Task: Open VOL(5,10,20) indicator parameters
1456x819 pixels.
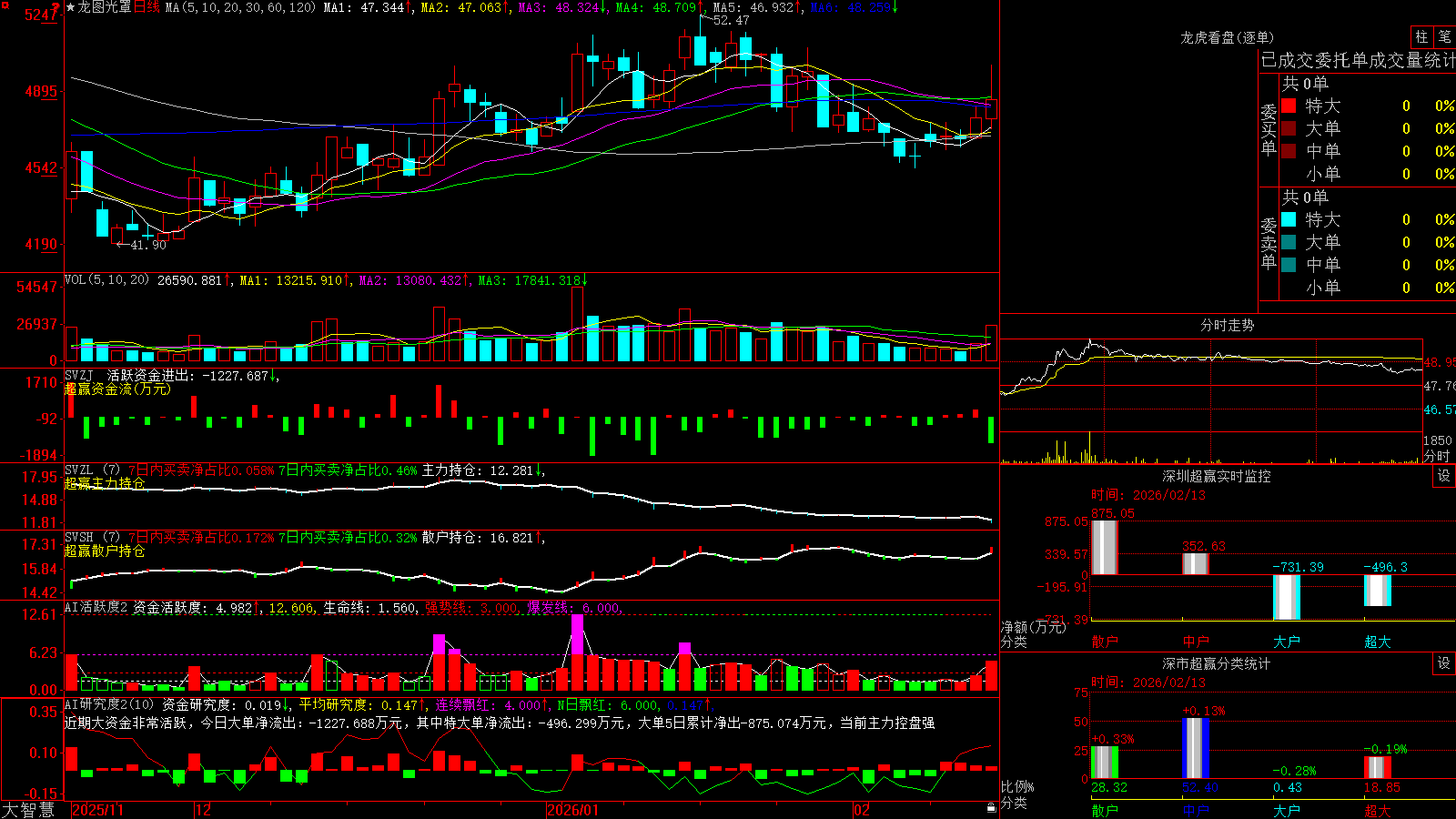Action: click(107, 280)
